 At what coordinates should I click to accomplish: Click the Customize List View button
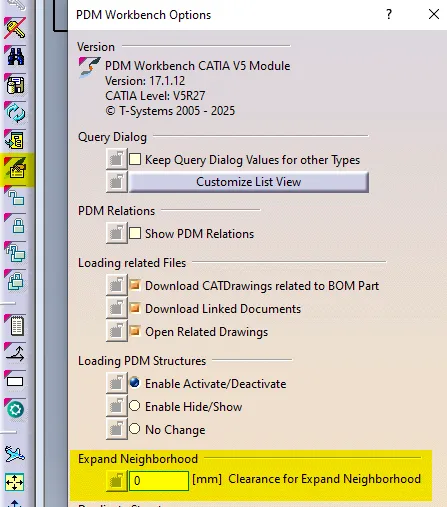pyautogui.click(x=249, y=182)
